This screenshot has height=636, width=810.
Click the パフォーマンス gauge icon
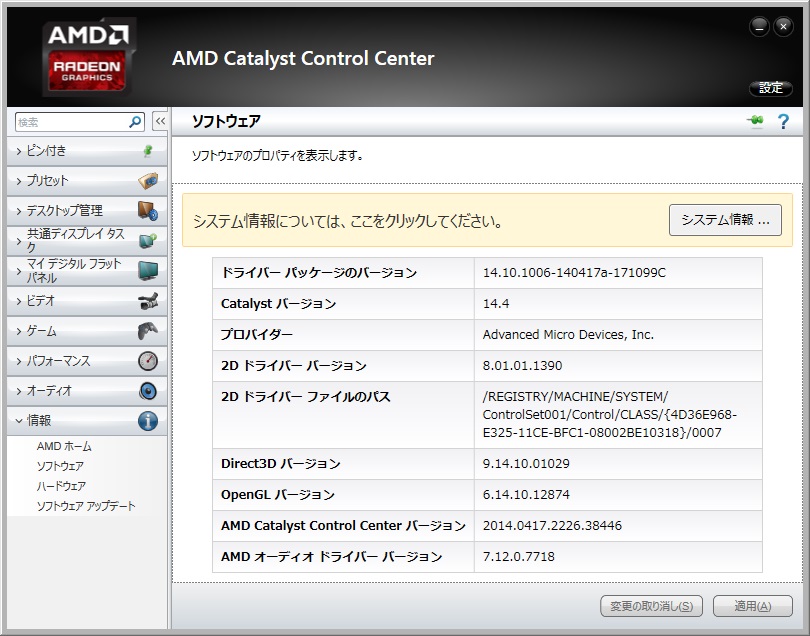148,361
